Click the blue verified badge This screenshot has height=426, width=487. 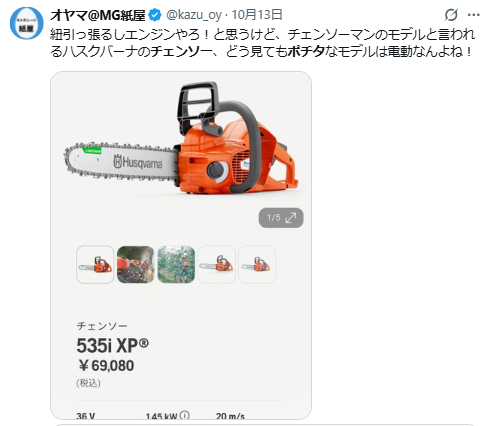tap(155, 15)
